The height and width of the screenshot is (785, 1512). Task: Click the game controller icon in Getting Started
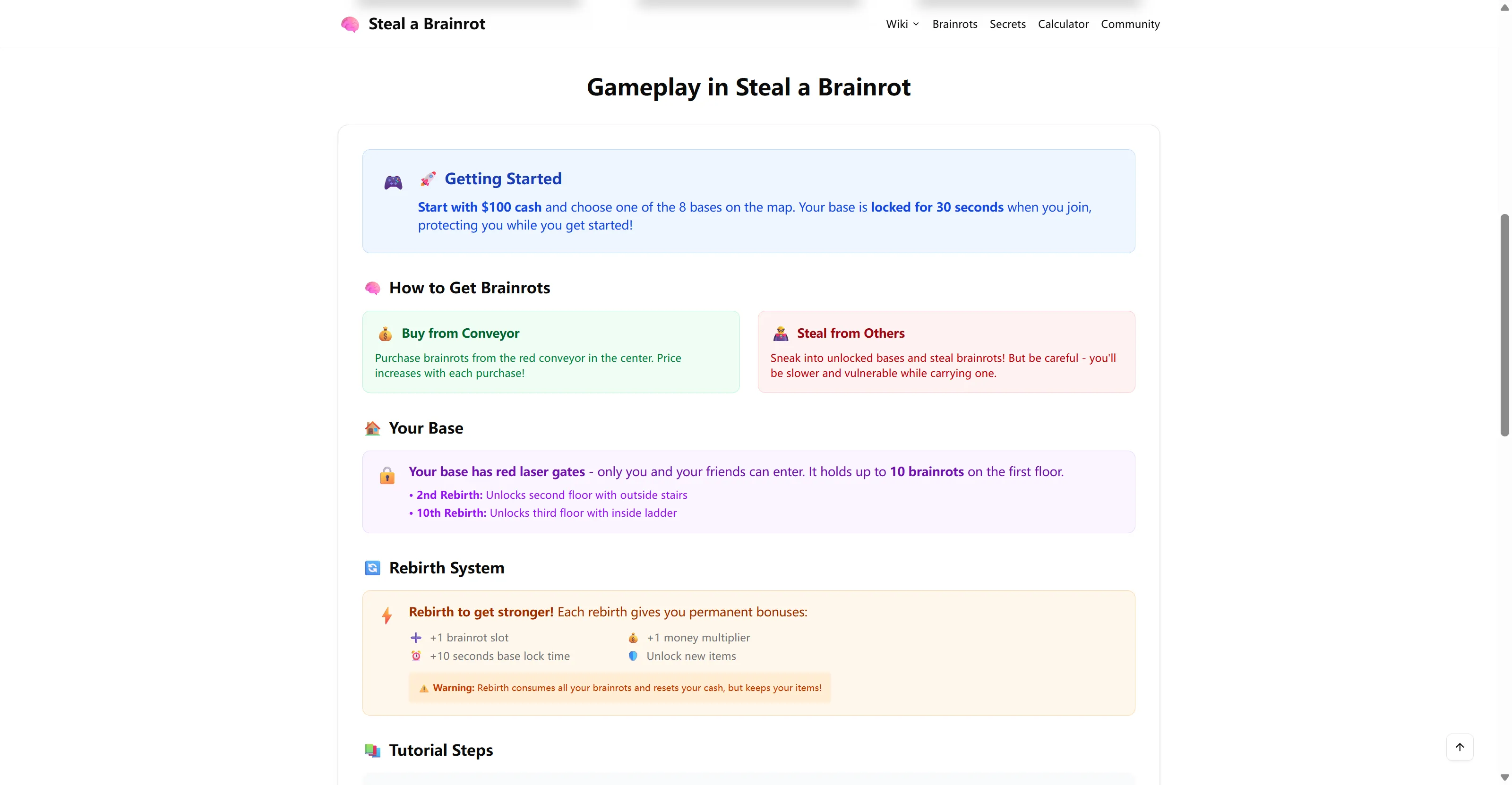tap(393, 182)
